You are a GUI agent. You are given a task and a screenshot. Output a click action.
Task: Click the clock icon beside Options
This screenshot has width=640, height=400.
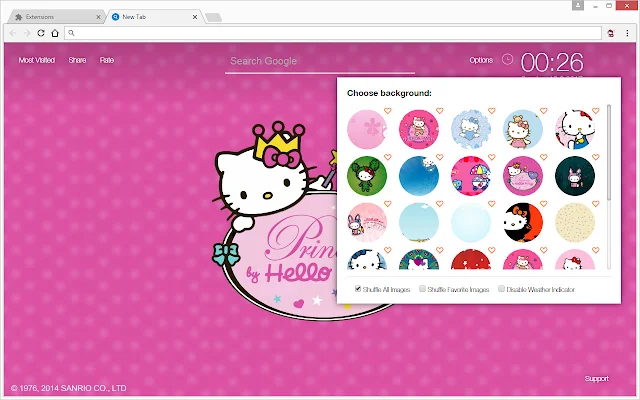[x=507, y=60]
